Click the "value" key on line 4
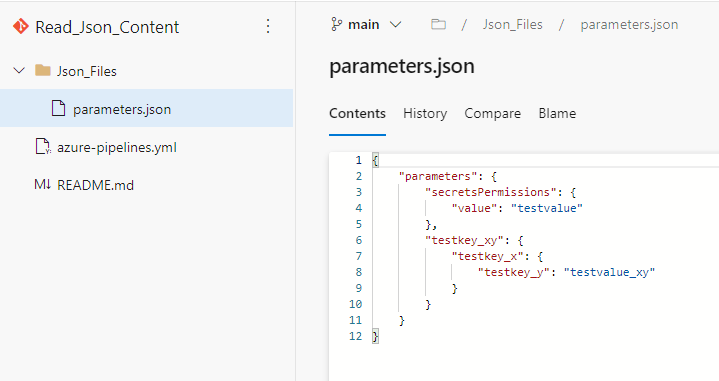719x381 pixels. click(474, 208)
